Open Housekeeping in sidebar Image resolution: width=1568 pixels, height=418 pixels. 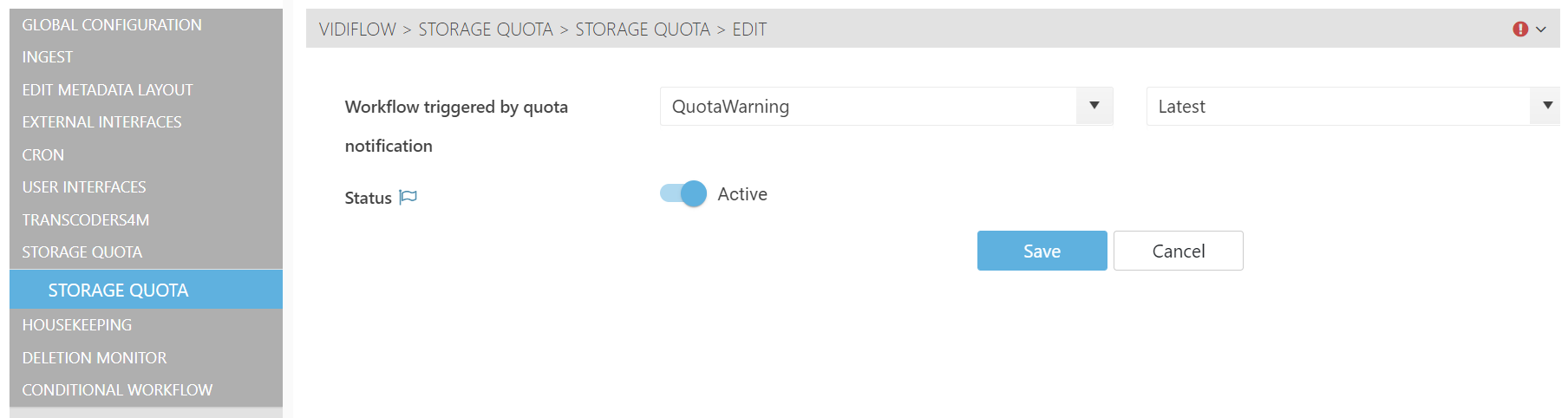77,325
